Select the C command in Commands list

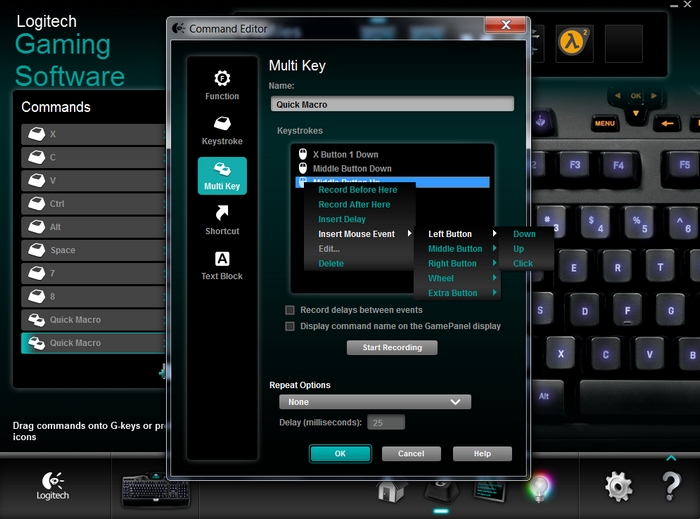[93, 157]
